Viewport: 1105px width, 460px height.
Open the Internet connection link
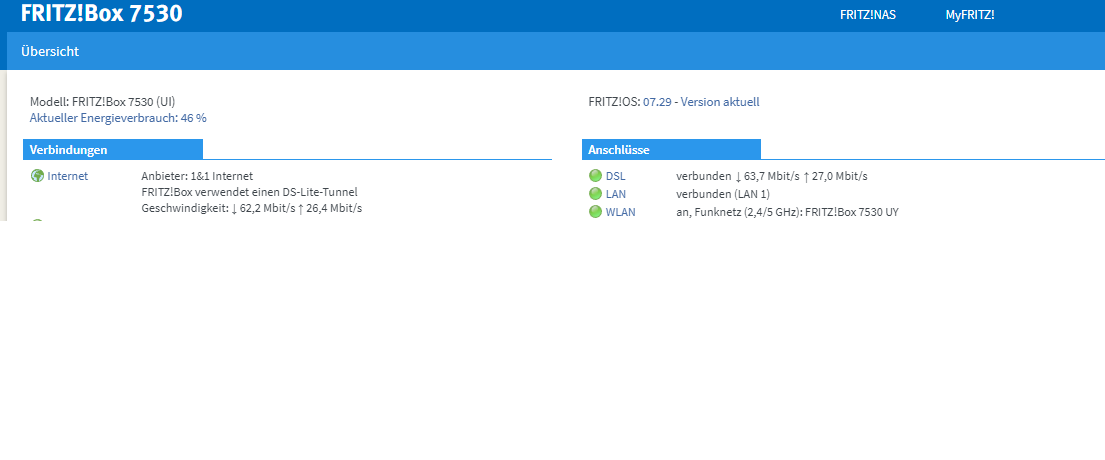[68, 176]
